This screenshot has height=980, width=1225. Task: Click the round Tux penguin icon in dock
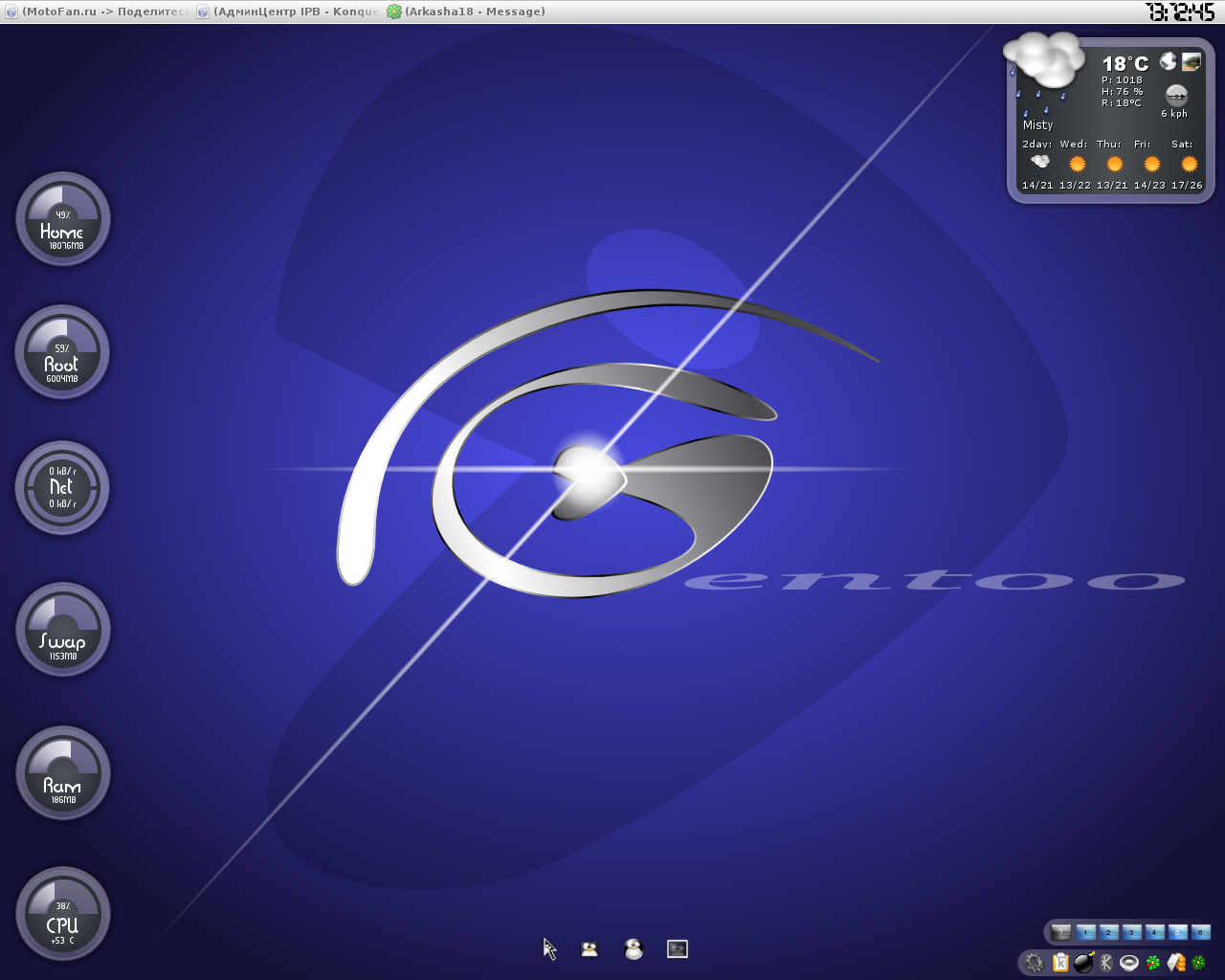pyautogui.click(x=634, y=948)
